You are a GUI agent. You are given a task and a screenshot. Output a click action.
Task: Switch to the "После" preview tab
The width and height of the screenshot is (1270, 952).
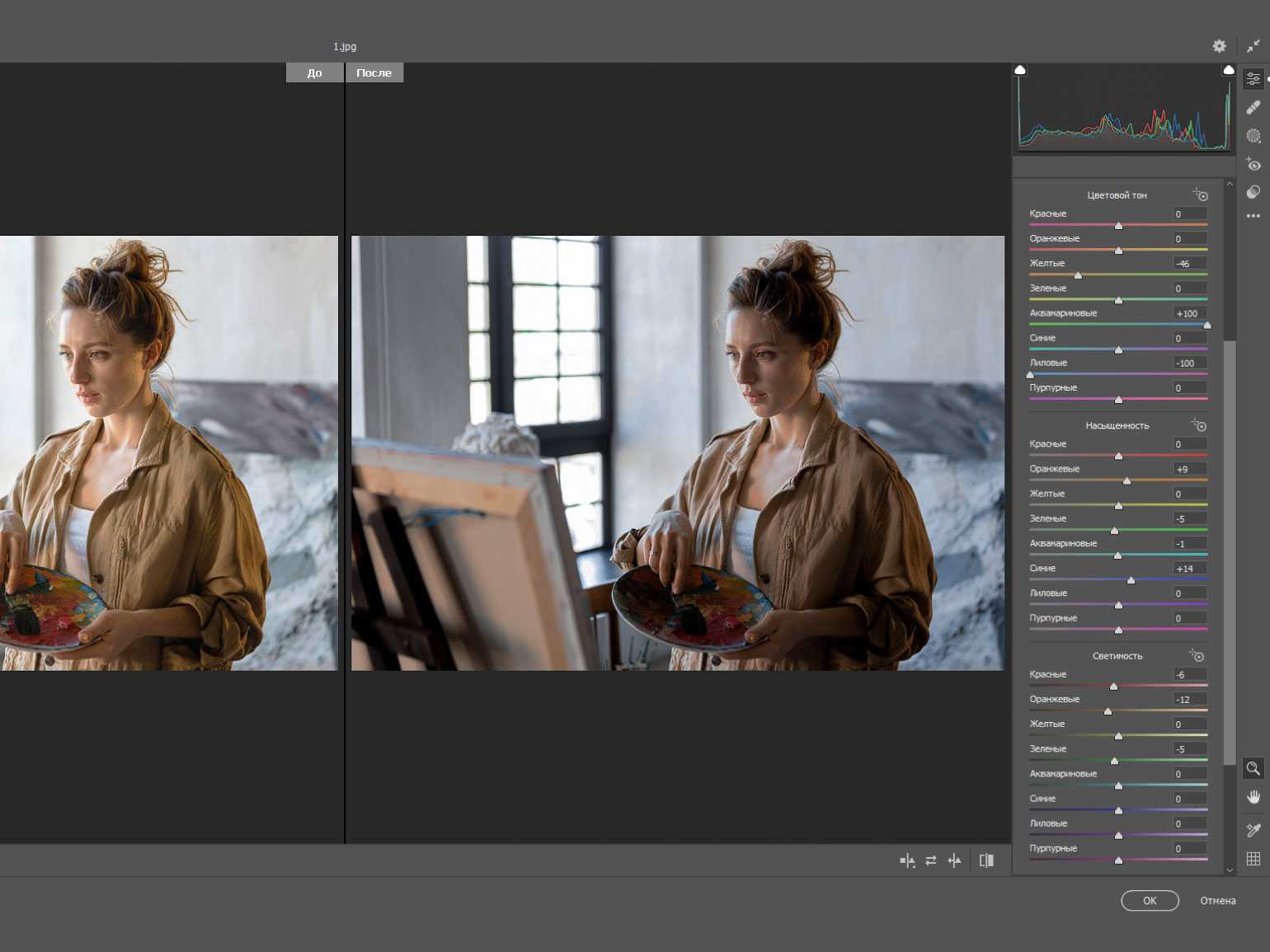[374, 73]
